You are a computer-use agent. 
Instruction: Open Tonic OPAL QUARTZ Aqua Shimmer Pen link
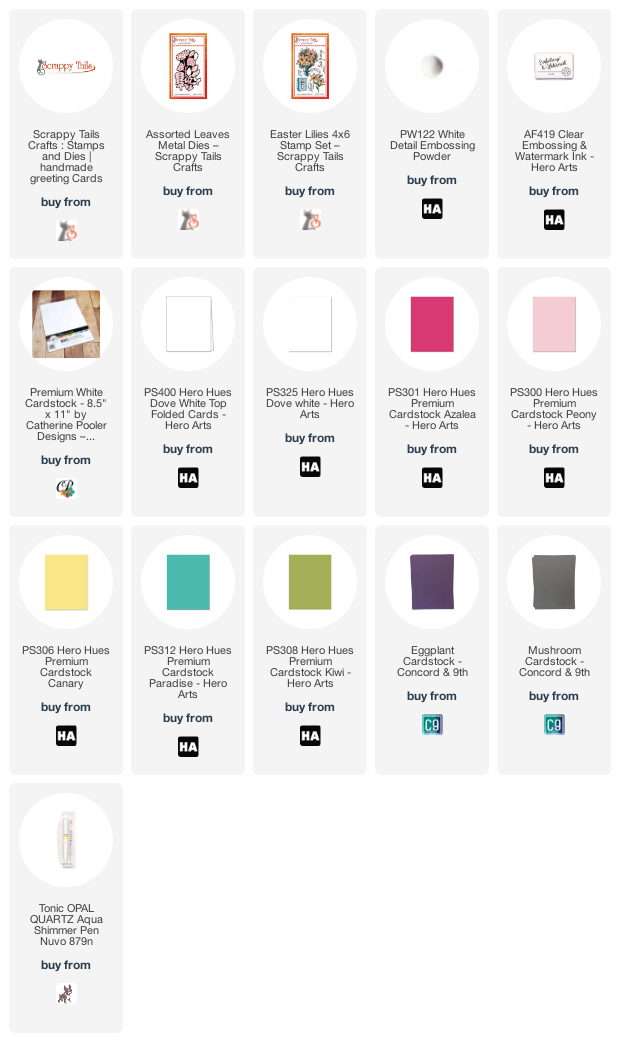66,925
